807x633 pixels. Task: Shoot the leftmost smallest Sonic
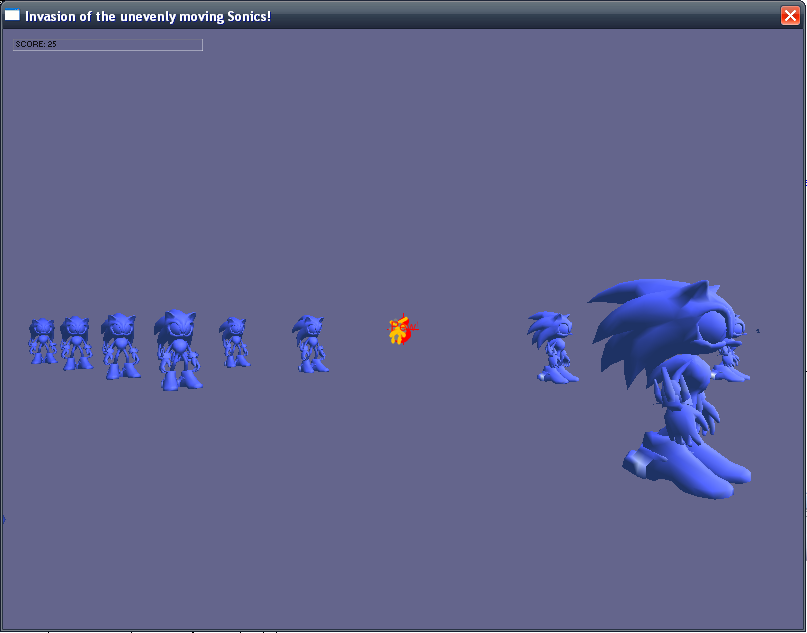point(42,341)
